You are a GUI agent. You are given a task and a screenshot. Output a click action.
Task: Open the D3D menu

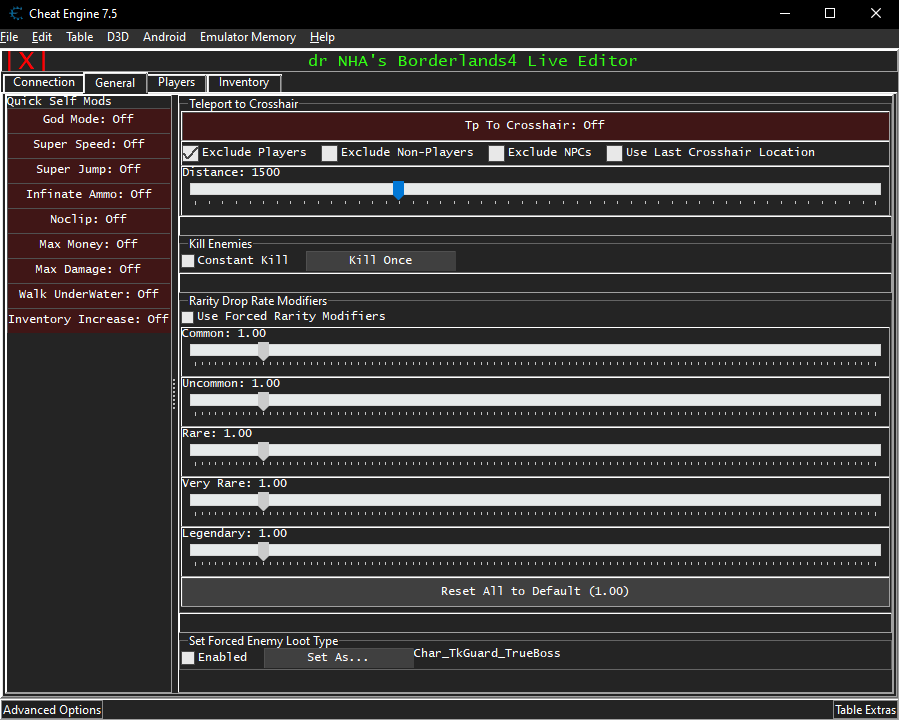(x=118, y=37)
